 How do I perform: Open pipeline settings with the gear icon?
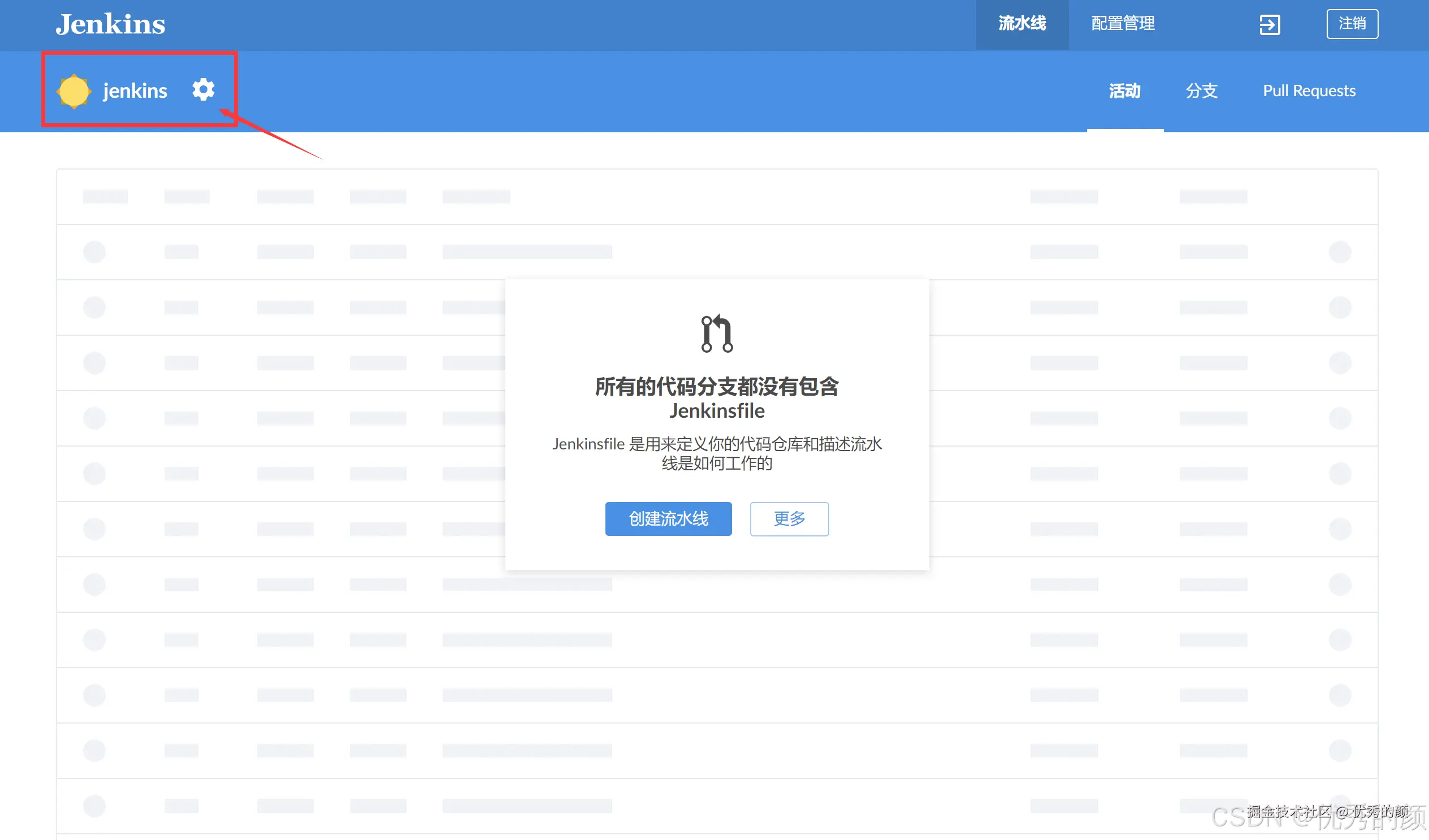click(203, 90)
